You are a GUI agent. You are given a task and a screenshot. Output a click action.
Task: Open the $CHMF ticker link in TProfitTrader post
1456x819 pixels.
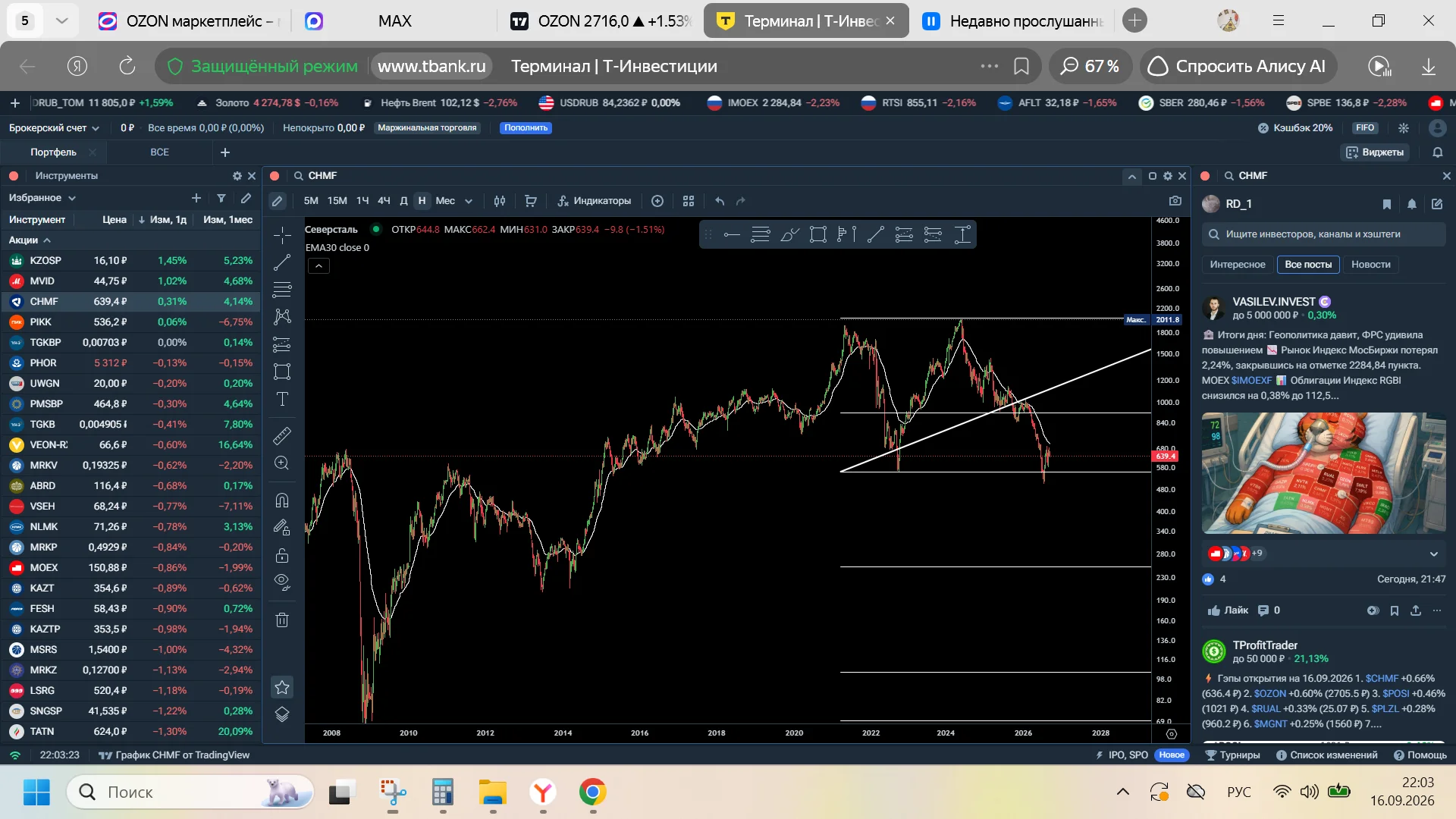1382,679
